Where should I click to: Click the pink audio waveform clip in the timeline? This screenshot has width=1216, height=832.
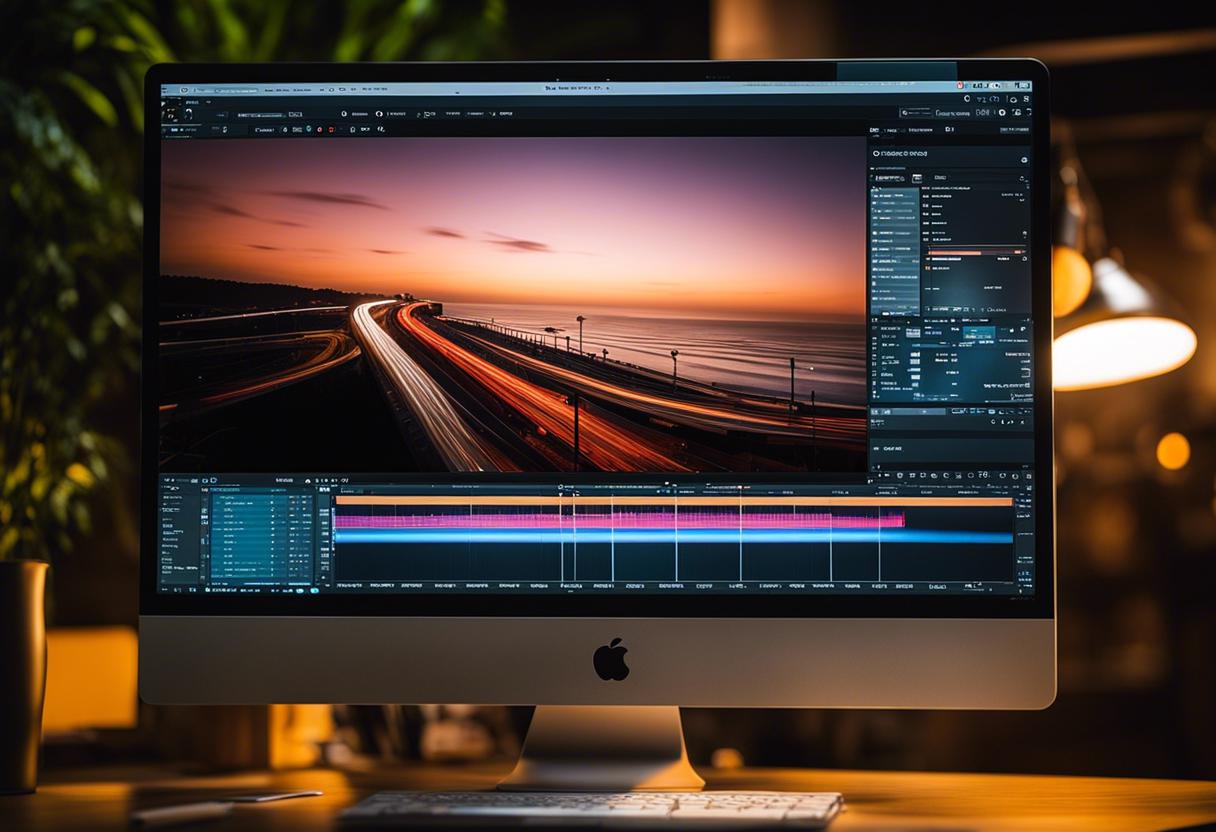point(620,520)
